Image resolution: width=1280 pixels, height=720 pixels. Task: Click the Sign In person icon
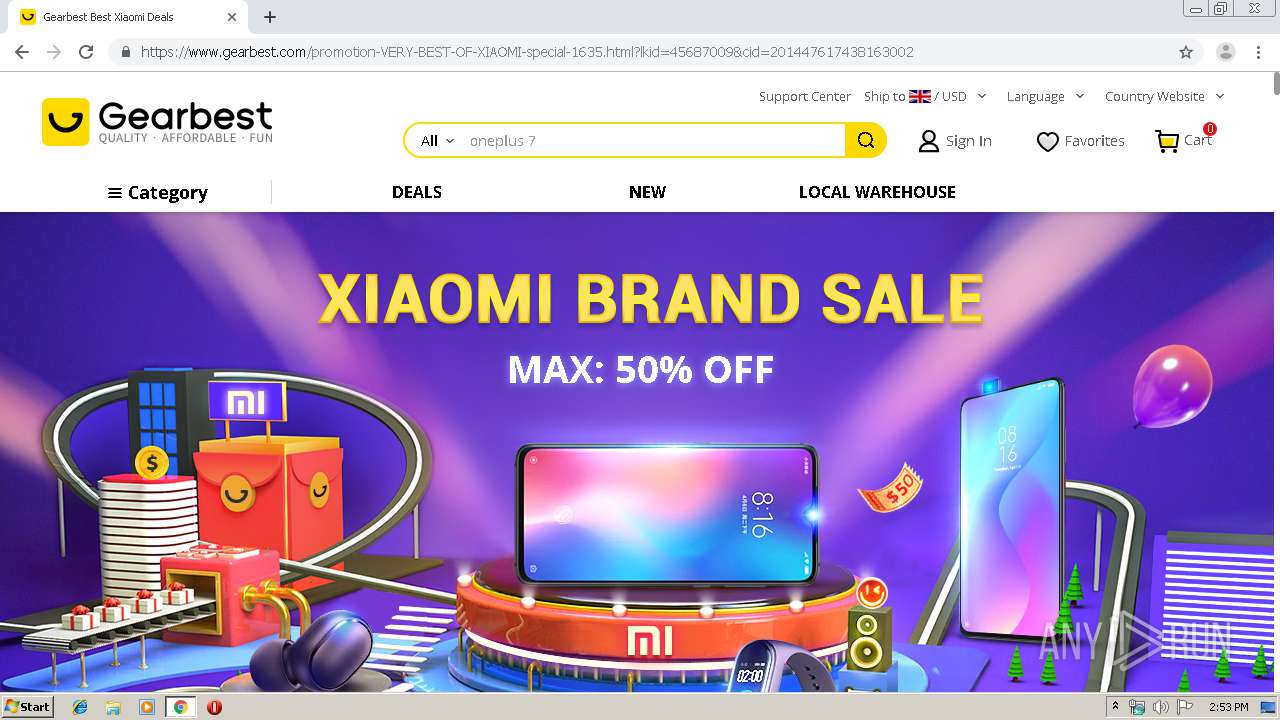pos(928,141)
